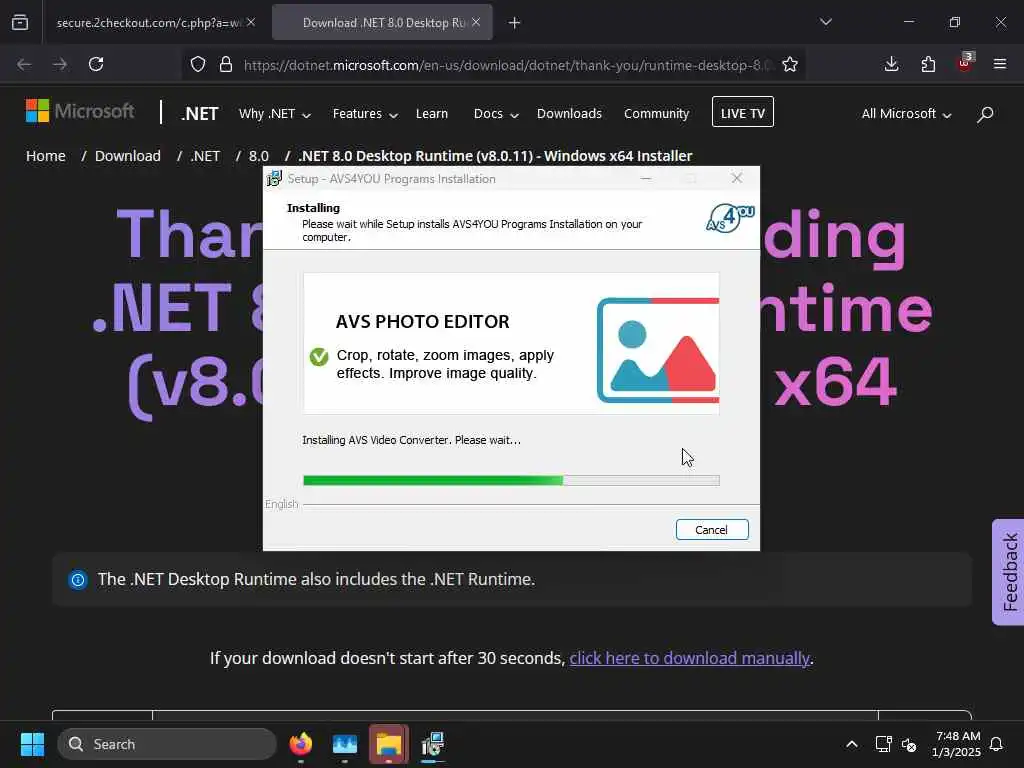The image size is (1024, 768).
Task: Select the Download .NET 8.0 Desktop Runtime tab
Action: coord(382,23)
